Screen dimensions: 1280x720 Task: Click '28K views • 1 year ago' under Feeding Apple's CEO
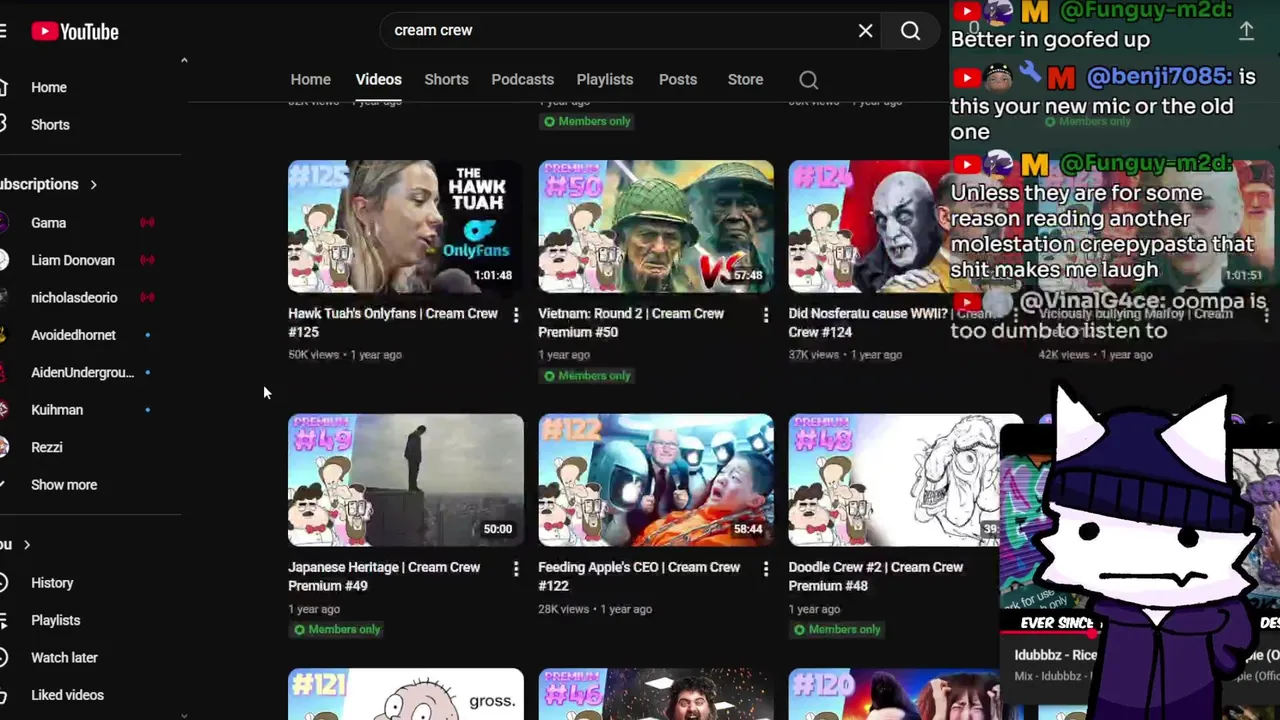[595, 609]
